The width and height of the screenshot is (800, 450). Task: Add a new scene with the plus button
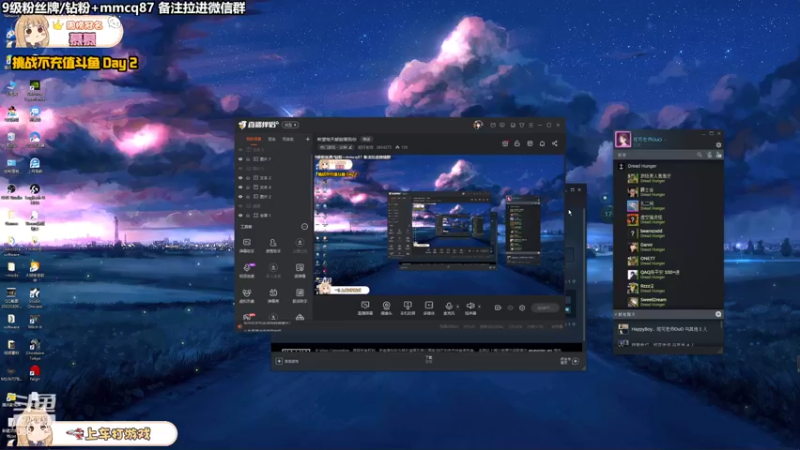(x=308, y=139)
